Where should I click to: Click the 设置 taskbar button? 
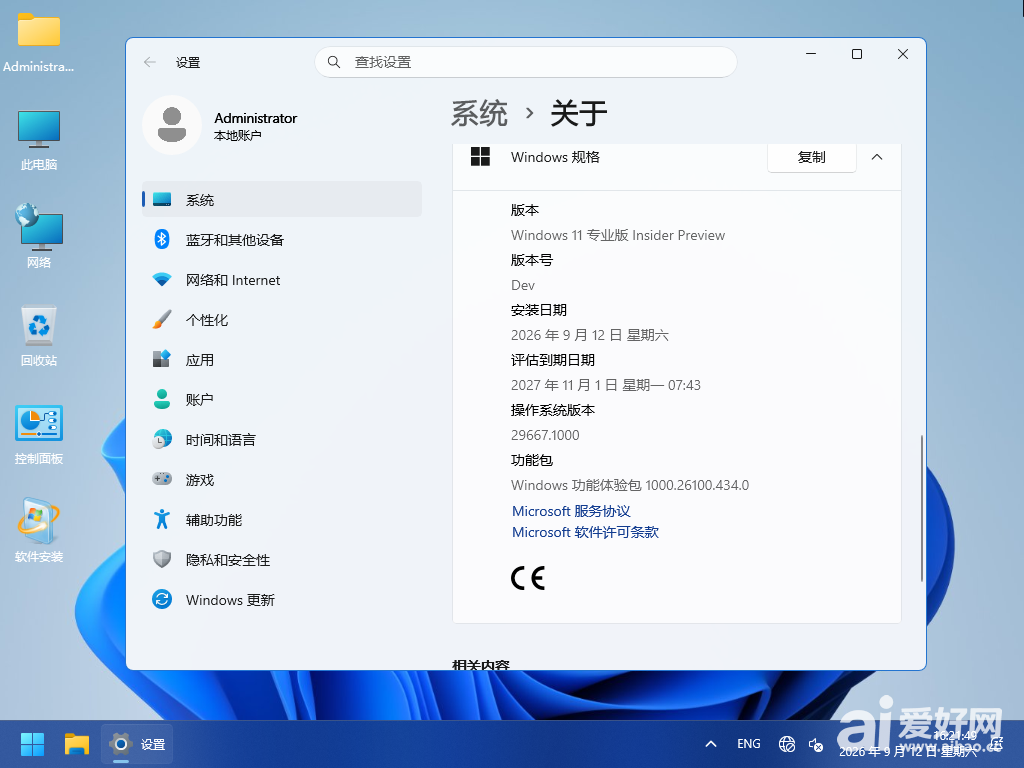point(137,744)
